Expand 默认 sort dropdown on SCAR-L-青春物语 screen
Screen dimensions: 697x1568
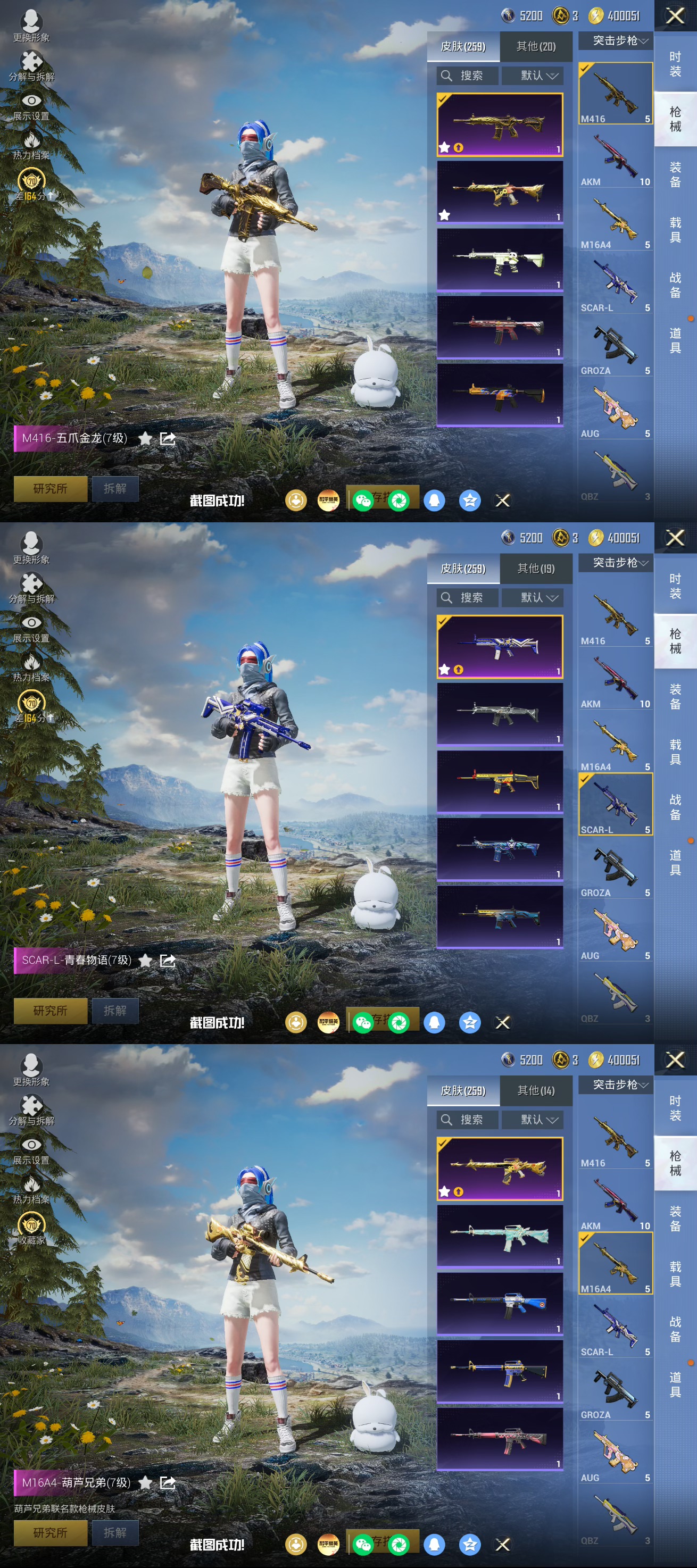(x=533, y=598)
